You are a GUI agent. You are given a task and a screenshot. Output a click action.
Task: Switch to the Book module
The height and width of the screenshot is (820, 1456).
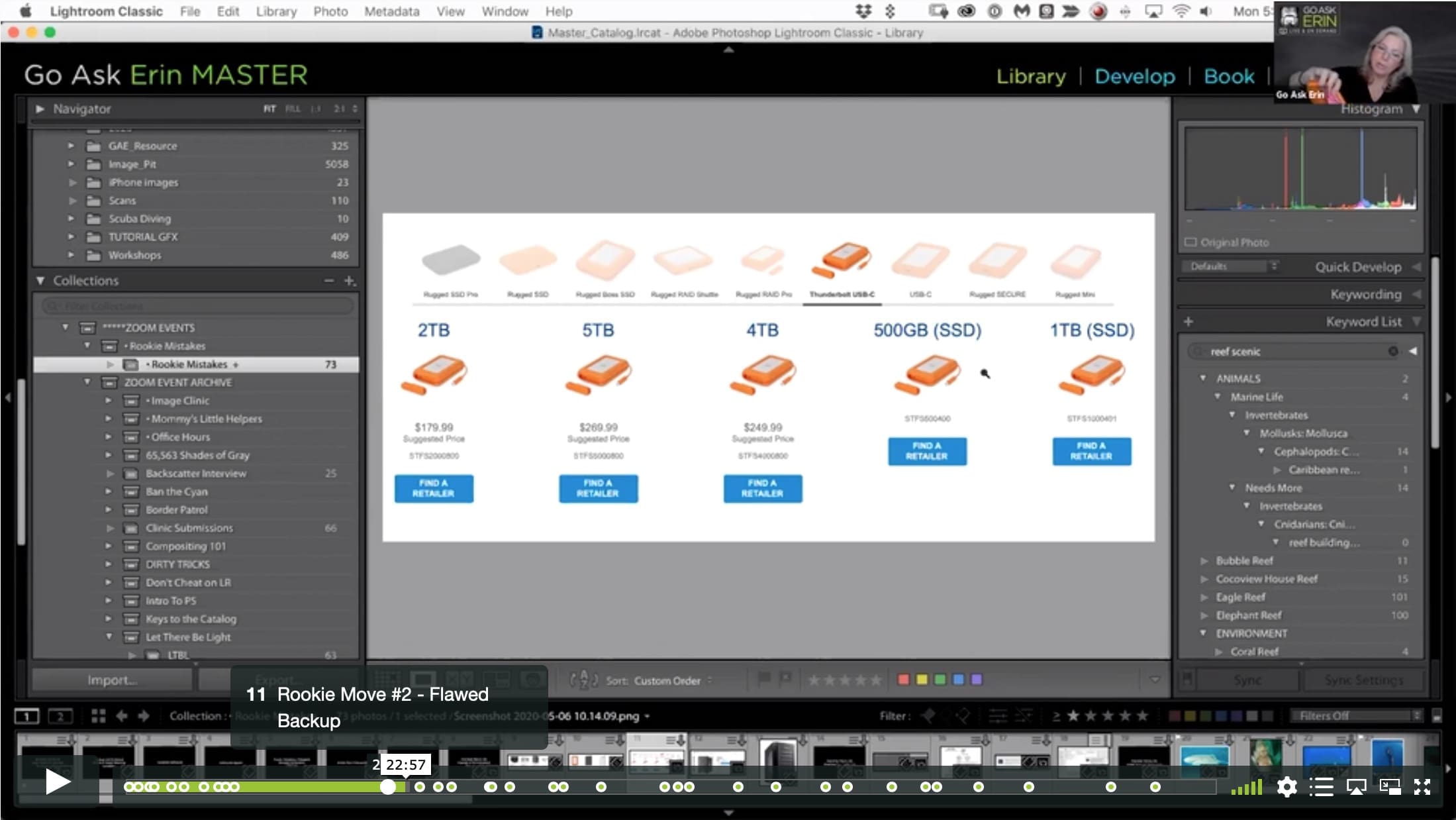[x=1229, y=76]
